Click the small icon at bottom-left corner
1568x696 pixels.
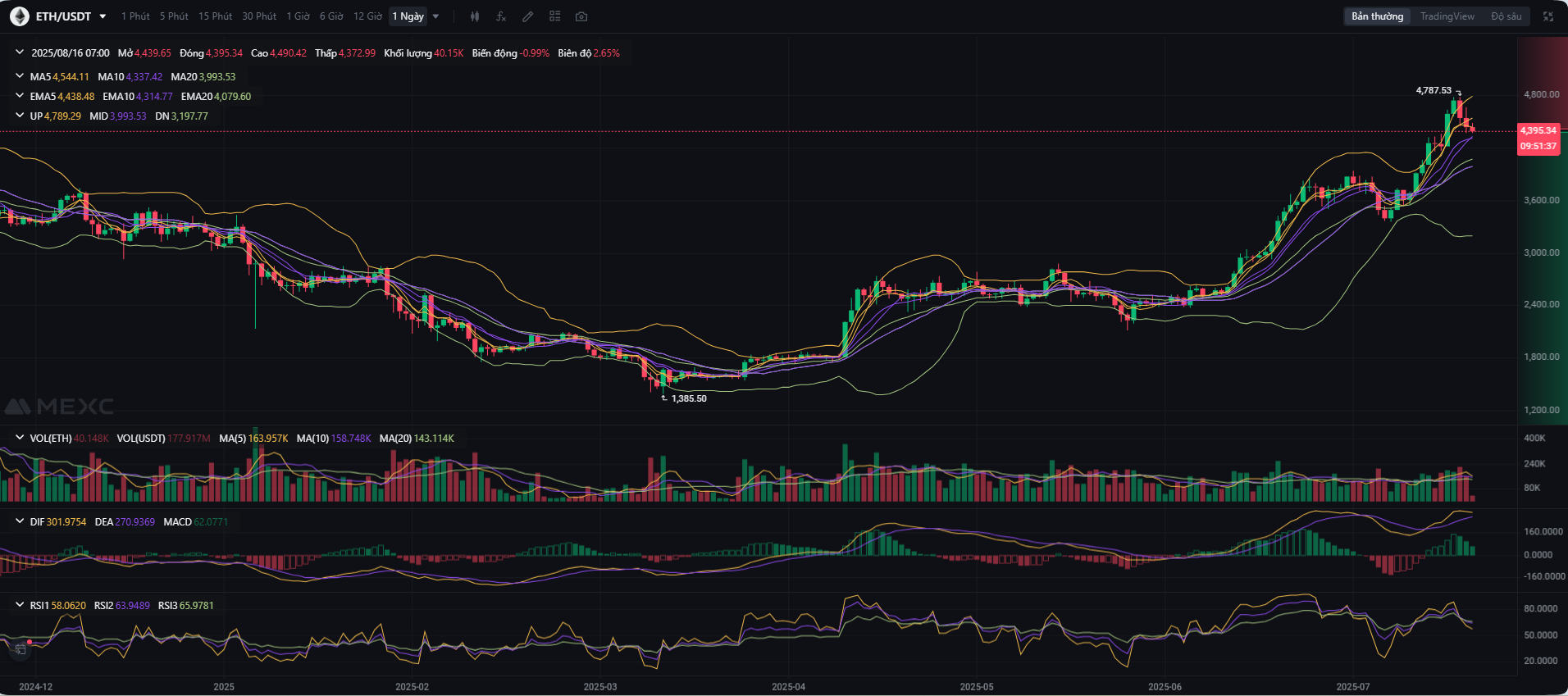tap(21, 649)
